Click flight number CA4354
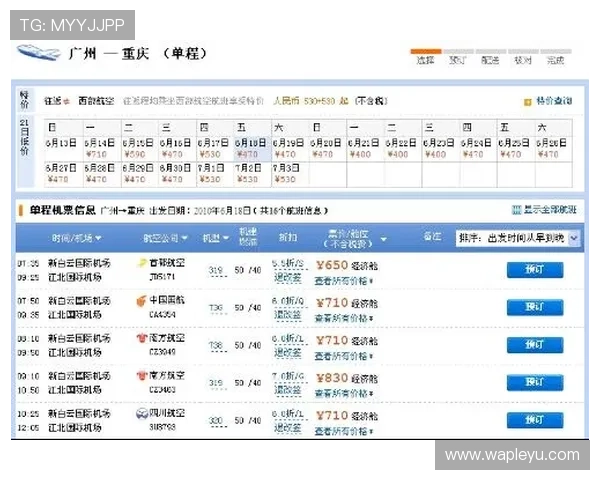 (x=162, y=315)
